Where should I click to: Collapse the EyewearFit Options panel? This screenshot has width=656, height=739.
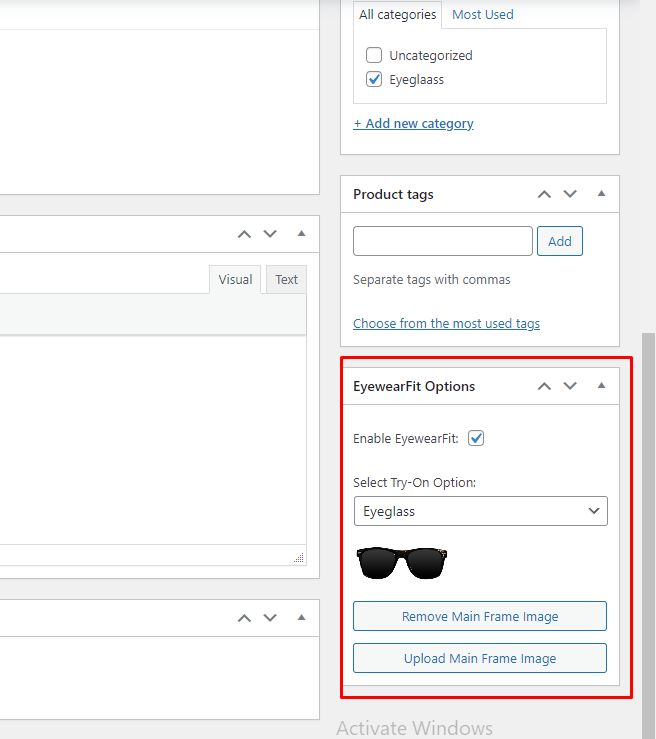pyautogui.click(x=601, y=386)
